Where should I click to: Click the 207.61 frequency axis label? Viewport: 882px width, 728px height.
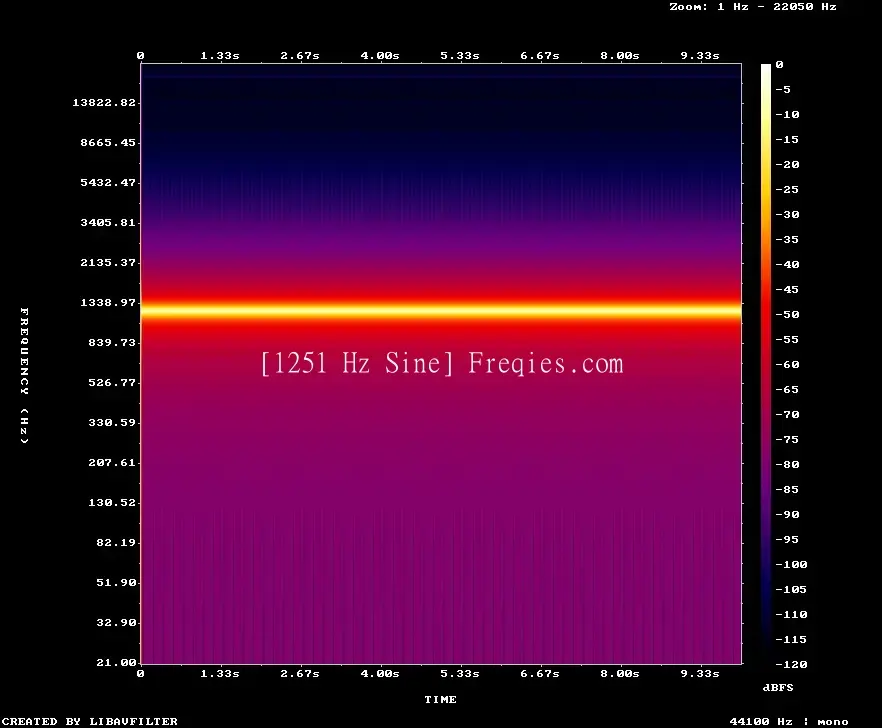click(x=112, y=462)
